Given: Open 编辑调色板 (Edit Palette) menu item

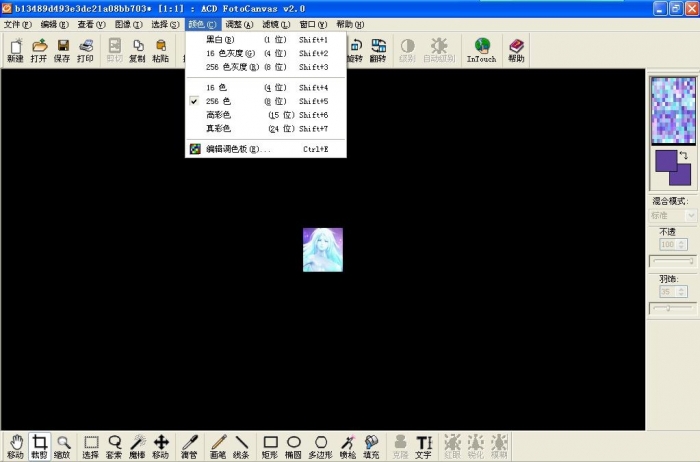Looking at the screenshot, I should tap(266, 149).
